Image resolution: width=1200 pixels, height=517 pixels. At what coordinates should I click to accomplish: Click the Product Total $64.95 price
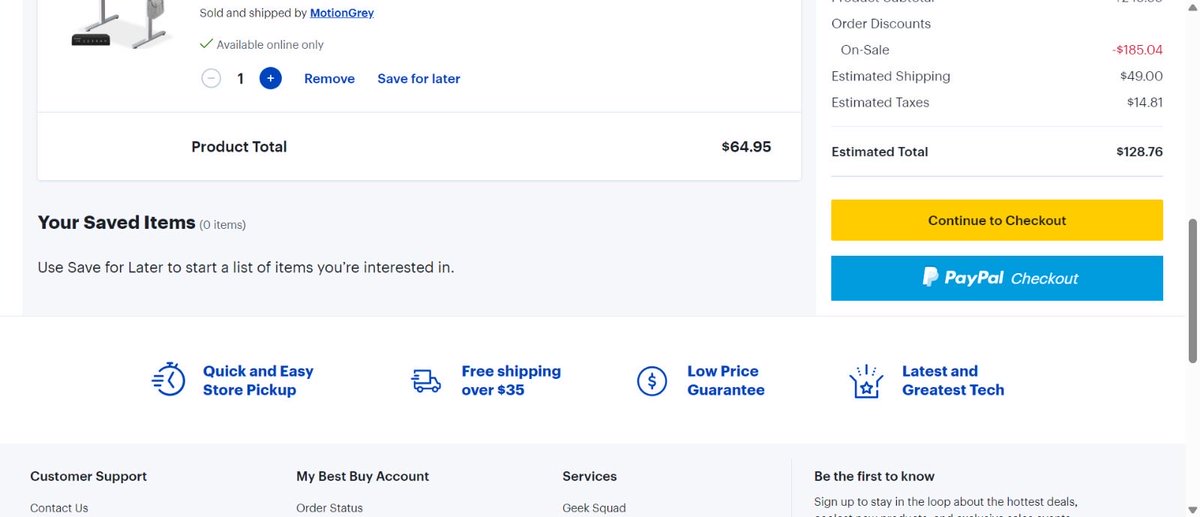pyautogui.click(x=746, y=147)
